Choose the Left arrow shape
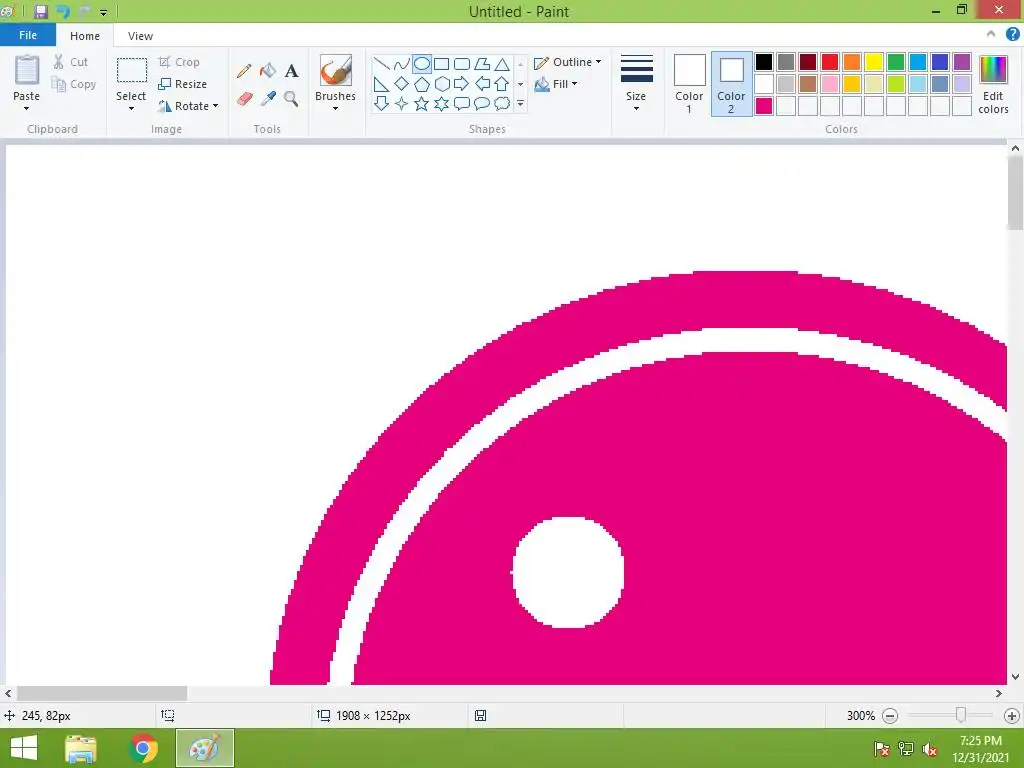 point(482,84)
